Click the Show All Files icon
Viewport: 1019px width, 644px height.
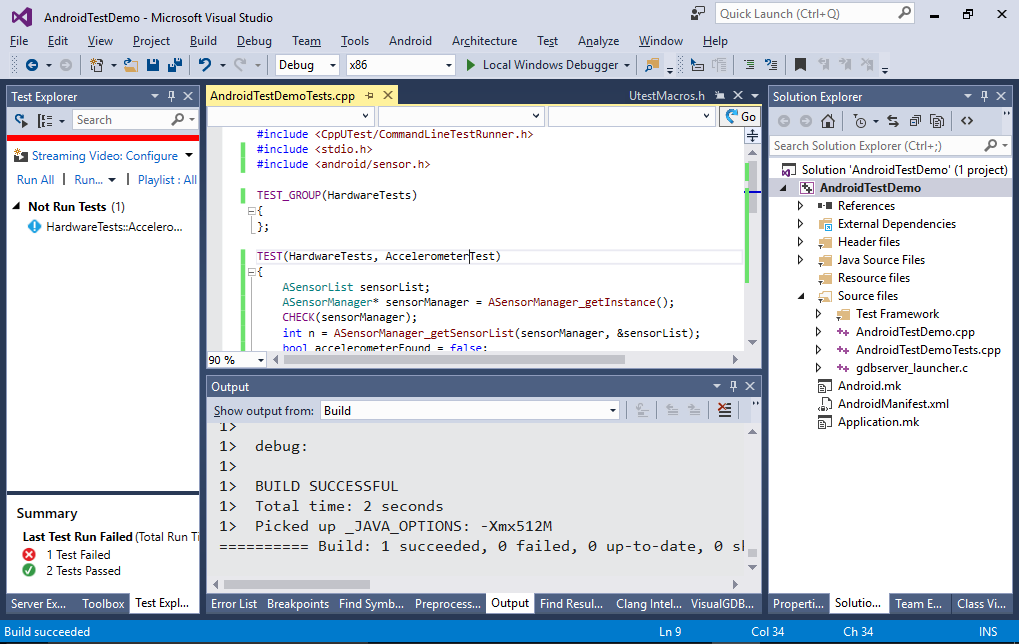click(x=936, y=121)
